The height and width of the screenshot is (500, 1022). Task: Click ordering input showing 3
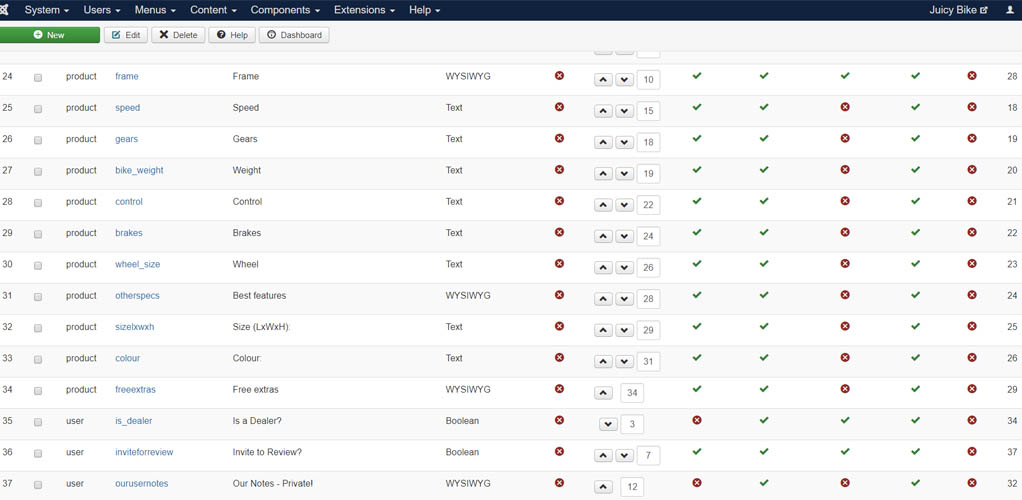tap(632, 424)
